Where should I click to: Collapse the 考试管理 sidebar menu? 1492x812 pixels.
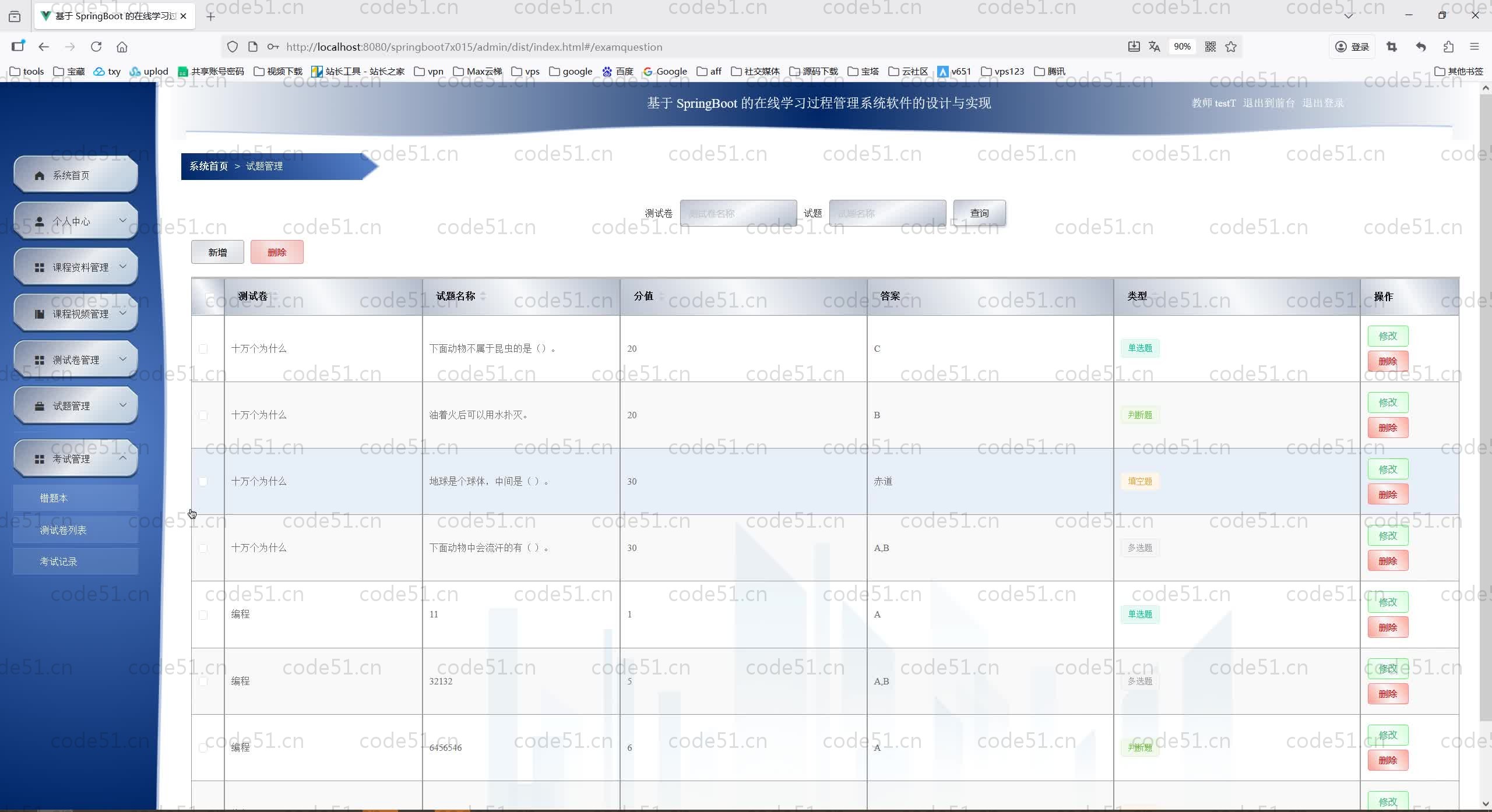point(123,458)
